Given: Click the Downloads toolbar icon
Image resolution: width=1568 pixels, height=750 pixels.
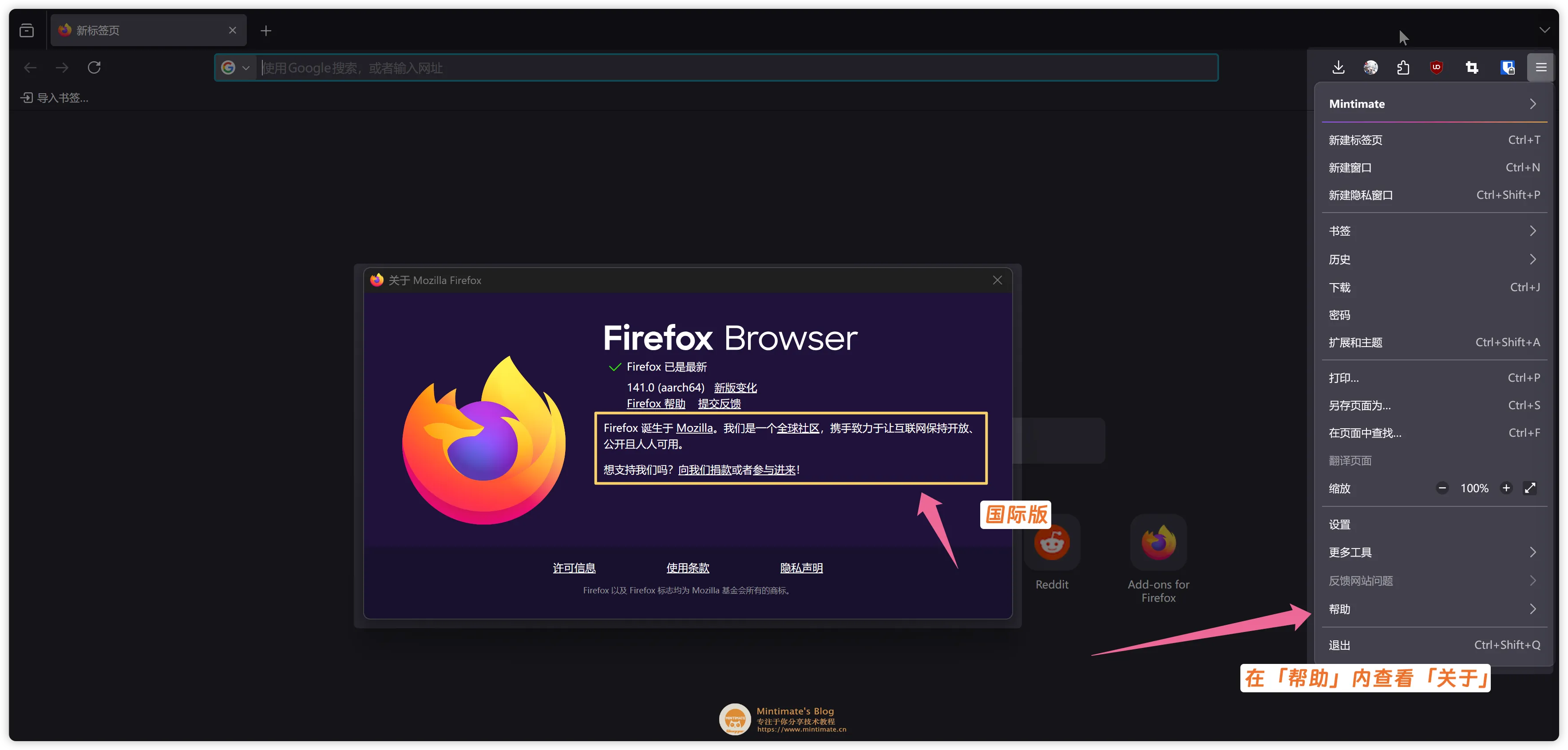Looking at the screenshot, I should [1338, 67].
